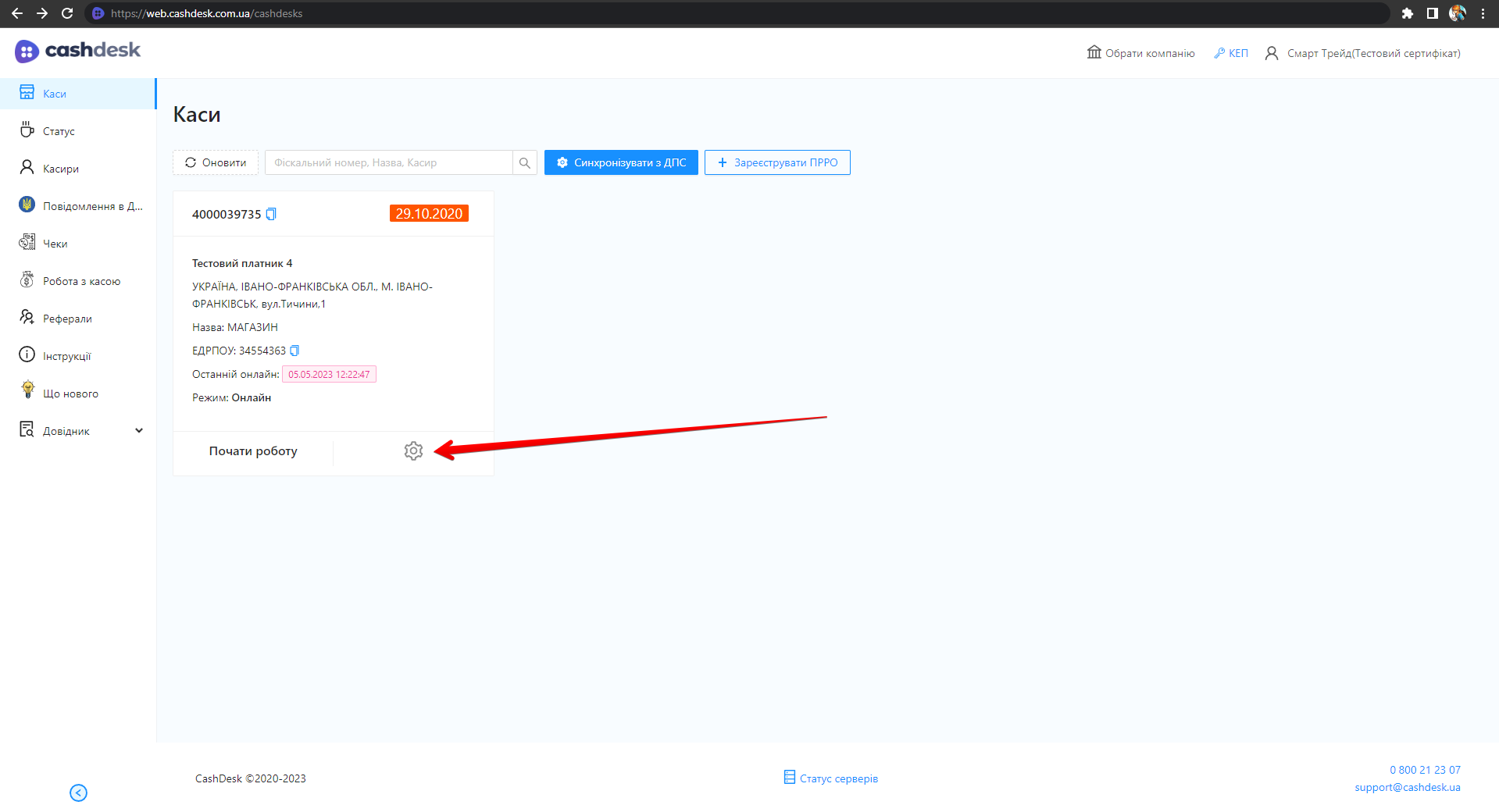Open the Смарт Трейд user profile menu
This screenshot has height=812, width=1499.
(1363, 53)
